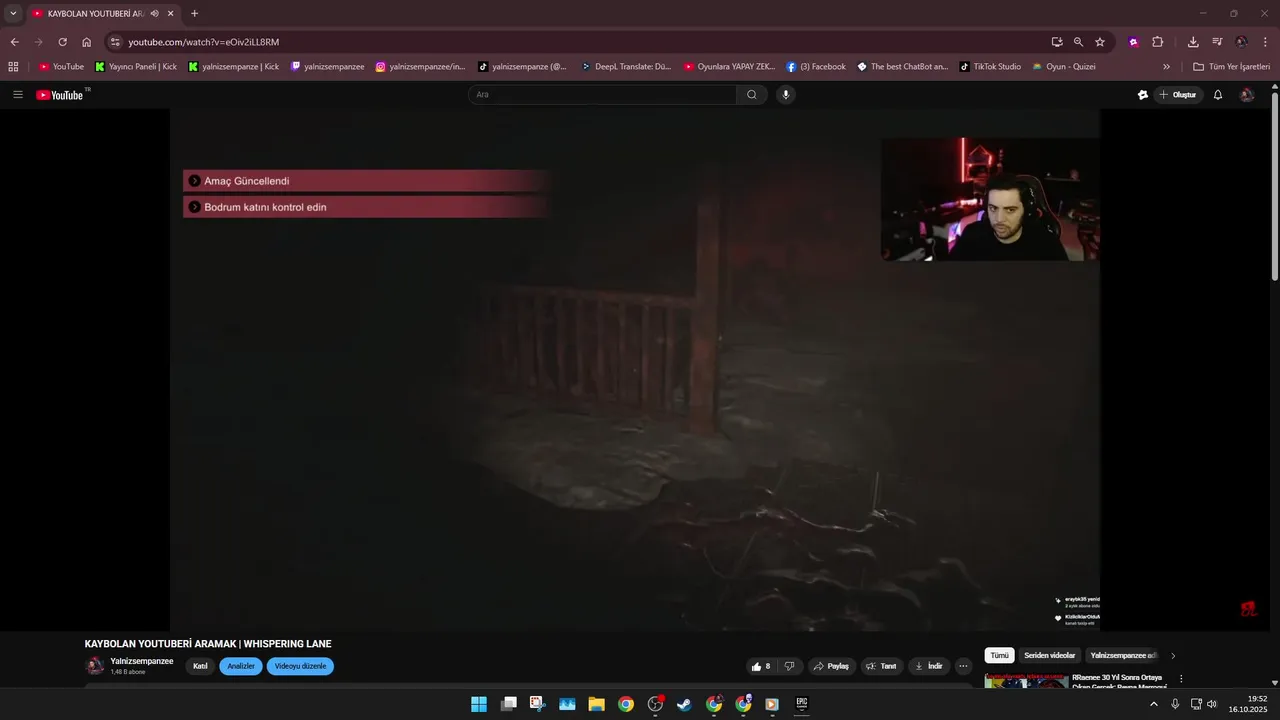
Task: Expand hidden bookmarks double chevron
Action: pos(1166,67)
